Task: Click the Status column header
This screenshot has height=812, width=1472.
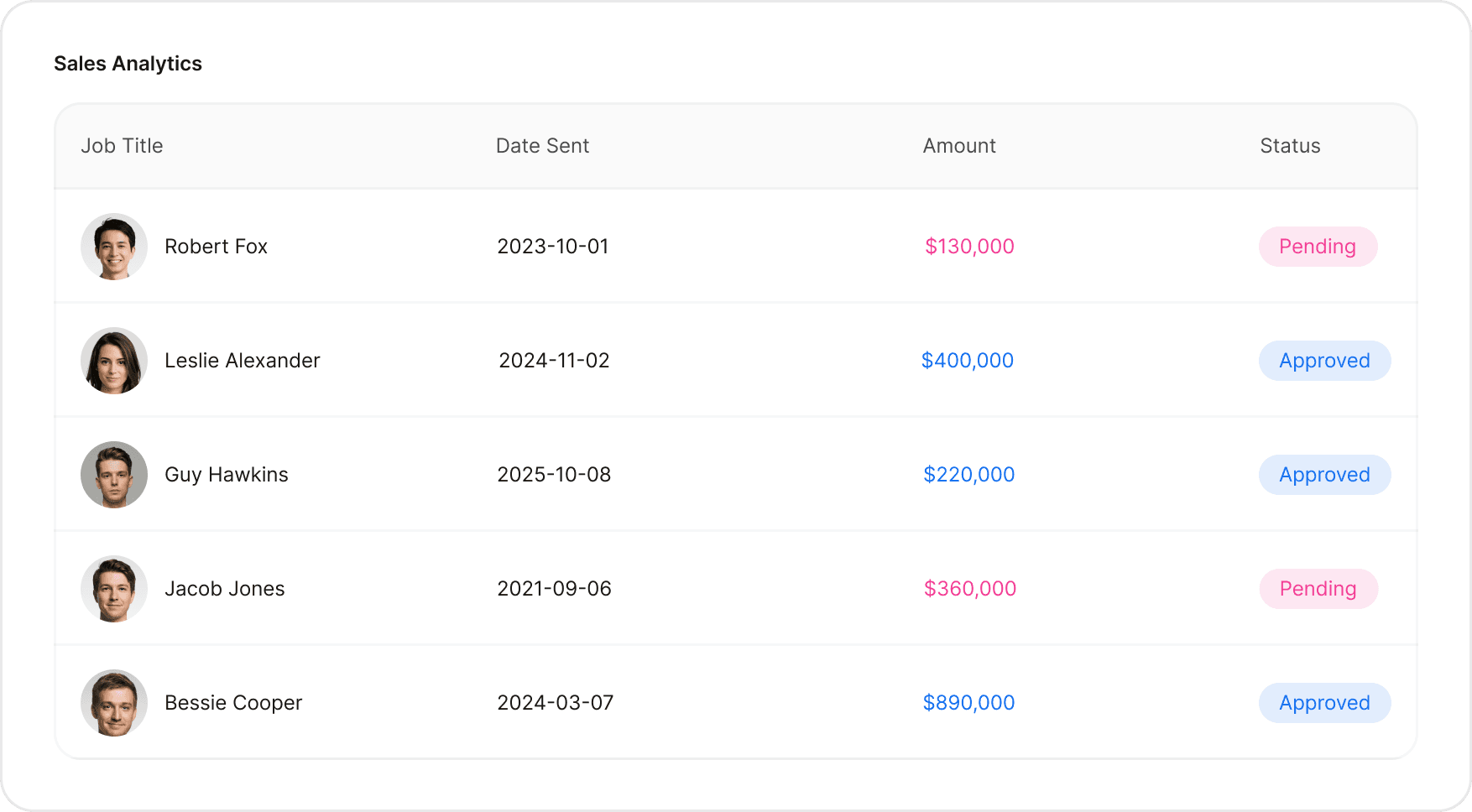Action: click(1290, 146)
